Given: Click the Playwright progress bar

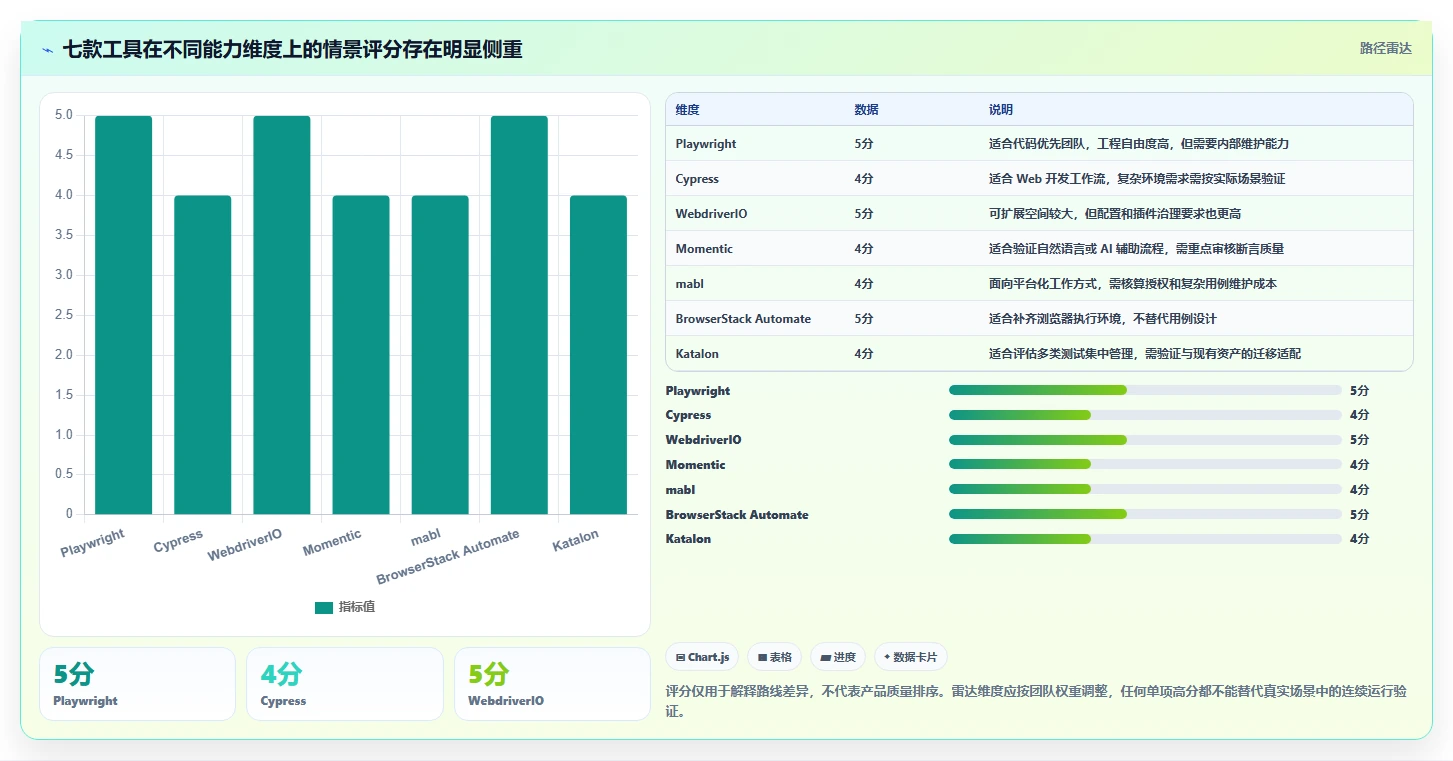Looking at the screenshot, I should click(1145, 390).
